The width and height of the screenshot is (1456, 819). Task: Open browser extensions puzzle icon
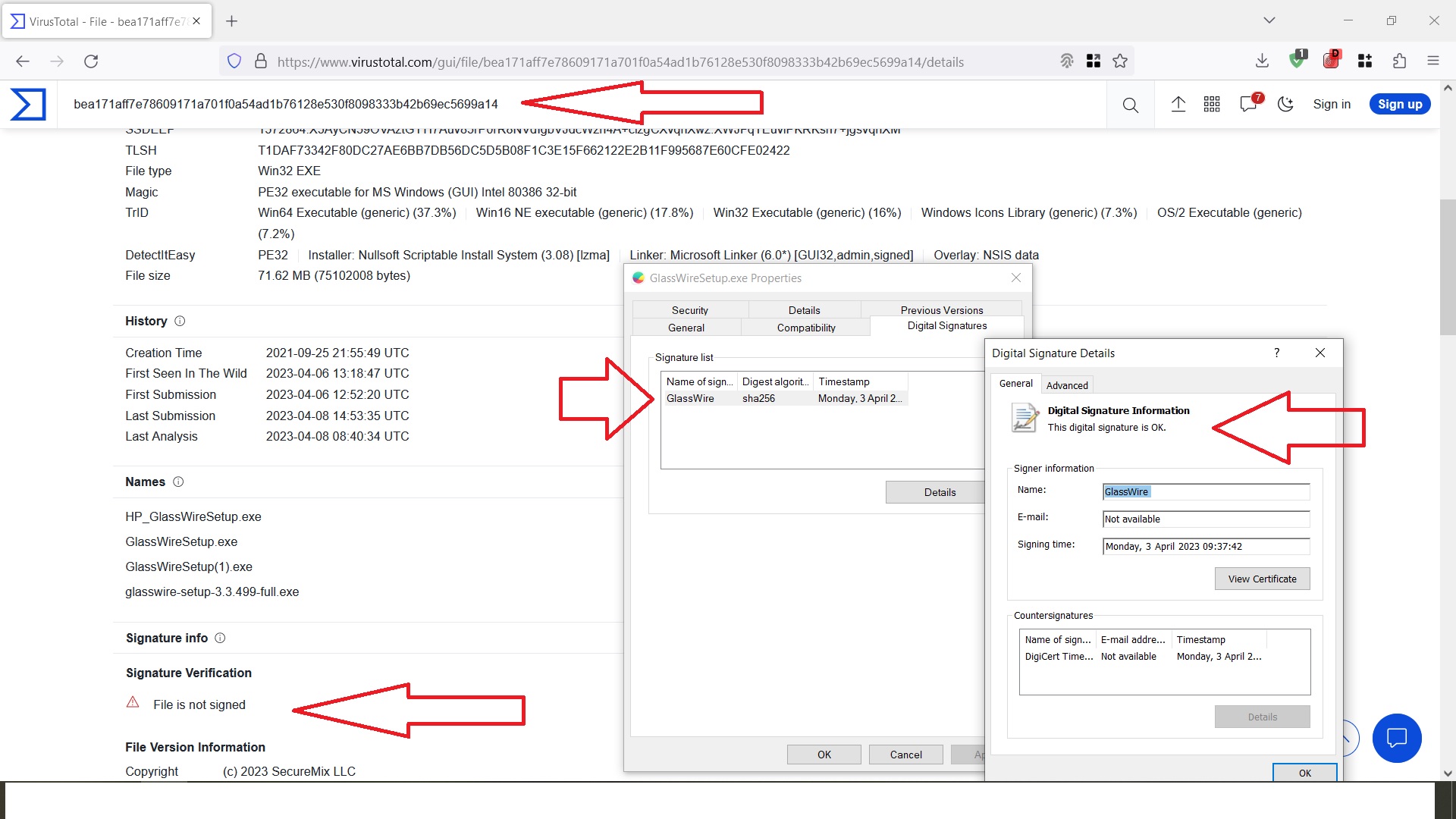pyautogui.click(x=1399, y=61)
